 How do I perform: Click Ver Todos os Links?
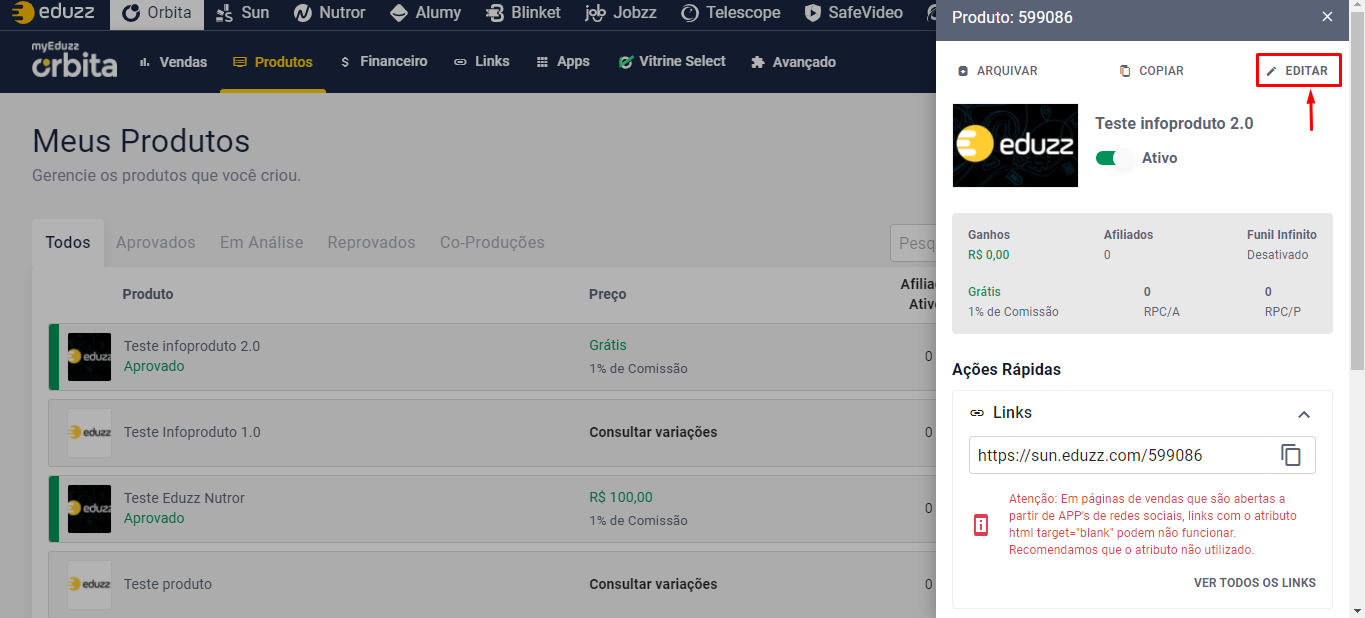(x=1254, y=583)
